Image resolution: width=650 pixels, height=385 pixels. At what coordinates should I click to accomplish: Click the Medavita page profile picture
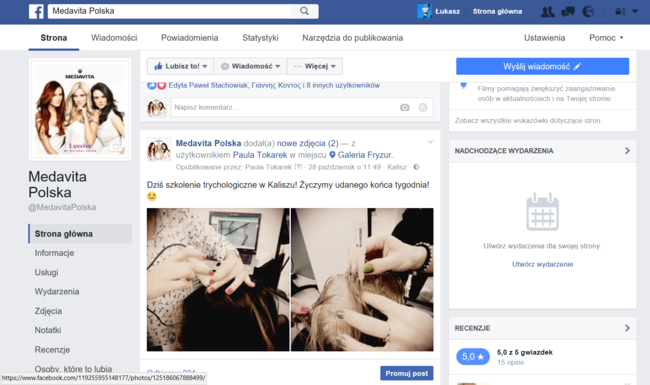(x=80, y=109)
